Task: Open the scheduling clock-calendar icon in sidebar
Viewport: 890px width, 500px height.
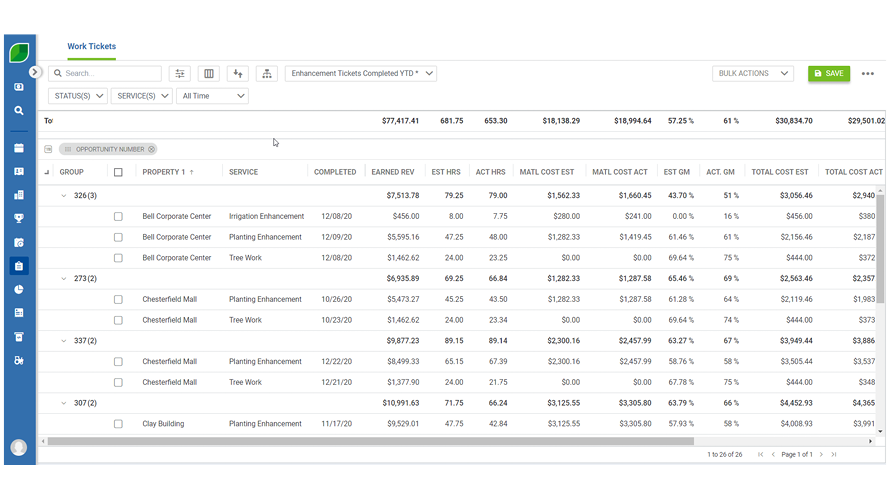Action: pyautogui.click(x=19, y=242)
